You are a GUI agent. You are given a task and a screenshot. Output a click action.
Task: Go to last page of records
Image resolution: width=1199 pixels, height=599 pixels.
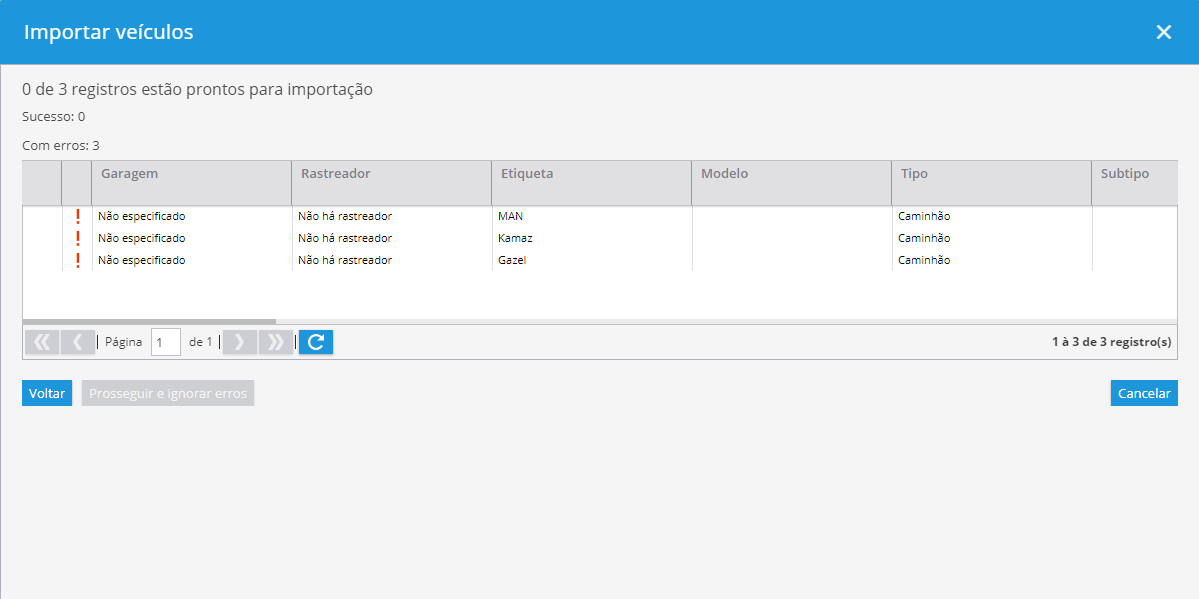[x=276, y=342]
